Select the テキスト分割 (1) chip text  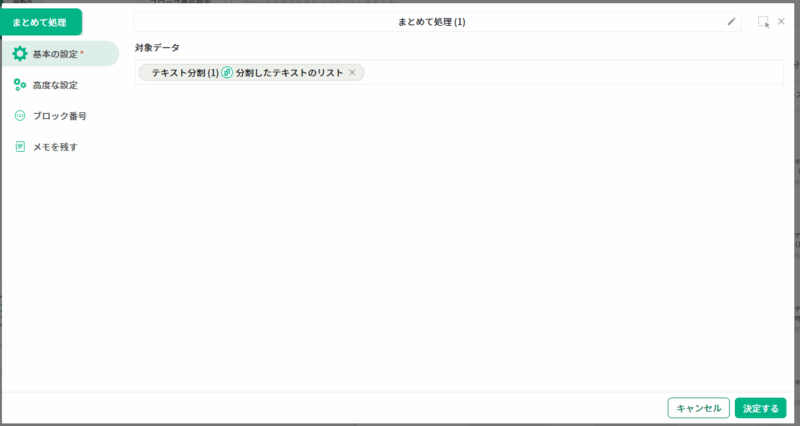184,73
